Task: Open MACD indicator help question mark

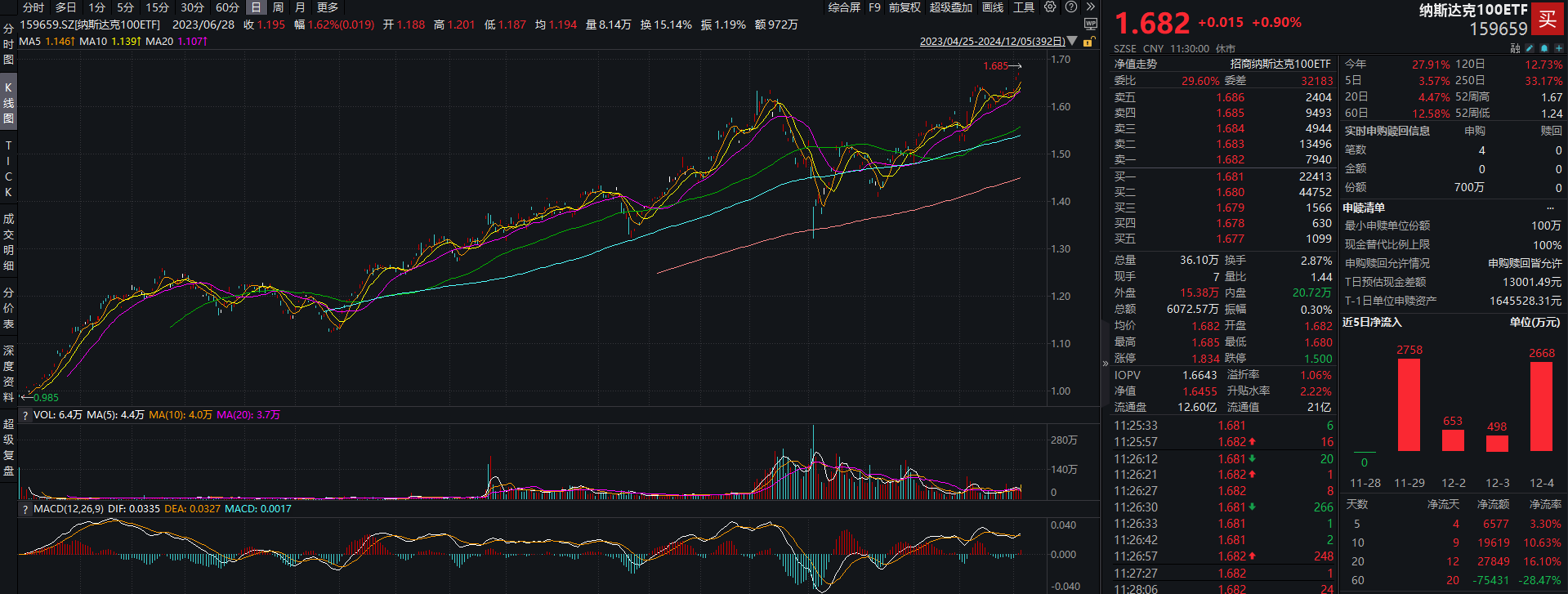Action: tap(25, 509)
